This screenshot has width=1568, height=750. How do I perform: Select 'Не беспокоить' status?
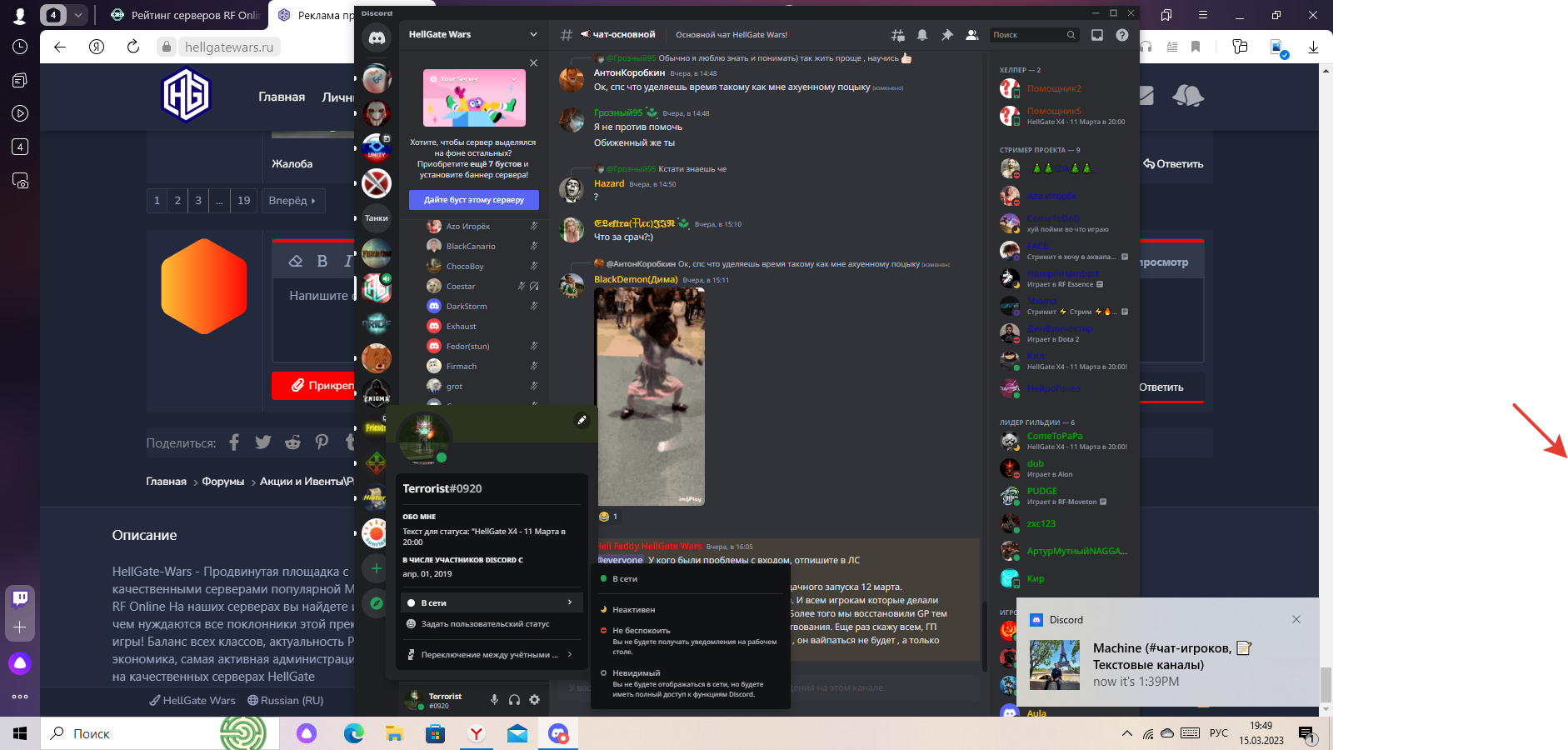pyautogui.click(x=690, y=641)
